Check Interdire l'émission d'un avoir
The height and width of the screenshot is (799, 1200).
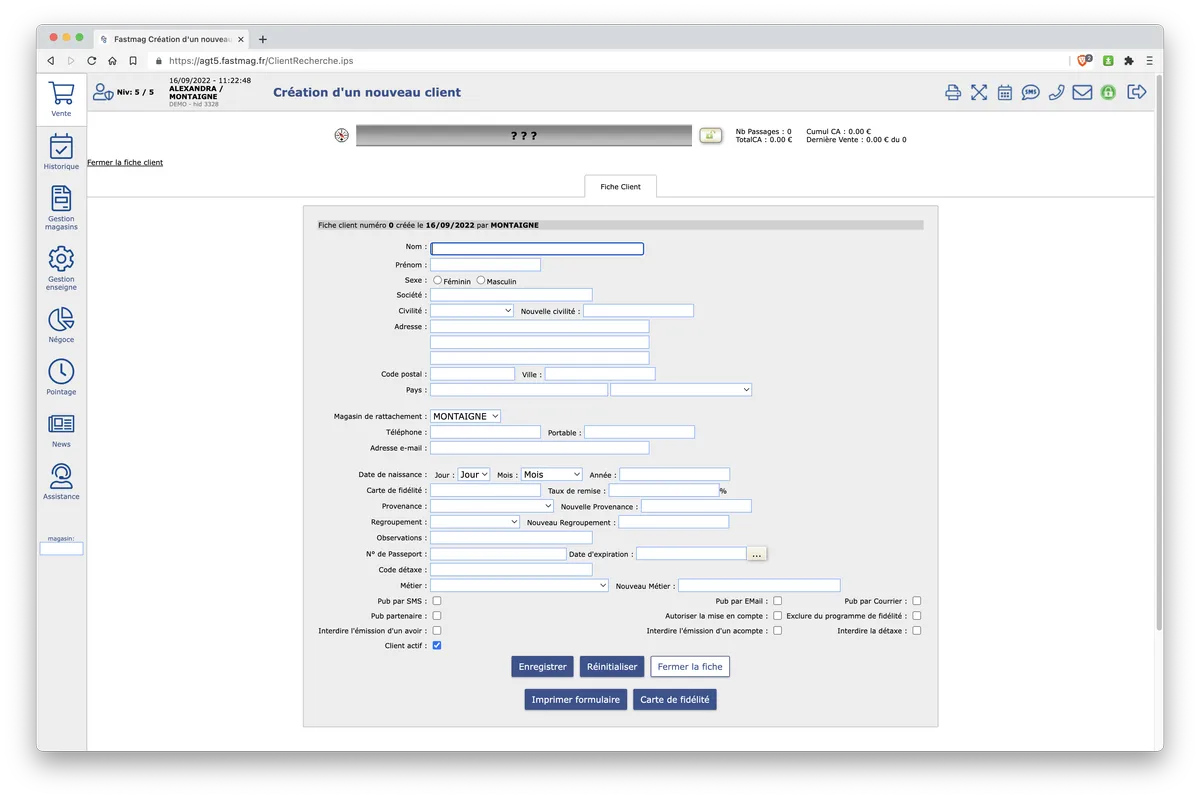[x=437, y=631]
